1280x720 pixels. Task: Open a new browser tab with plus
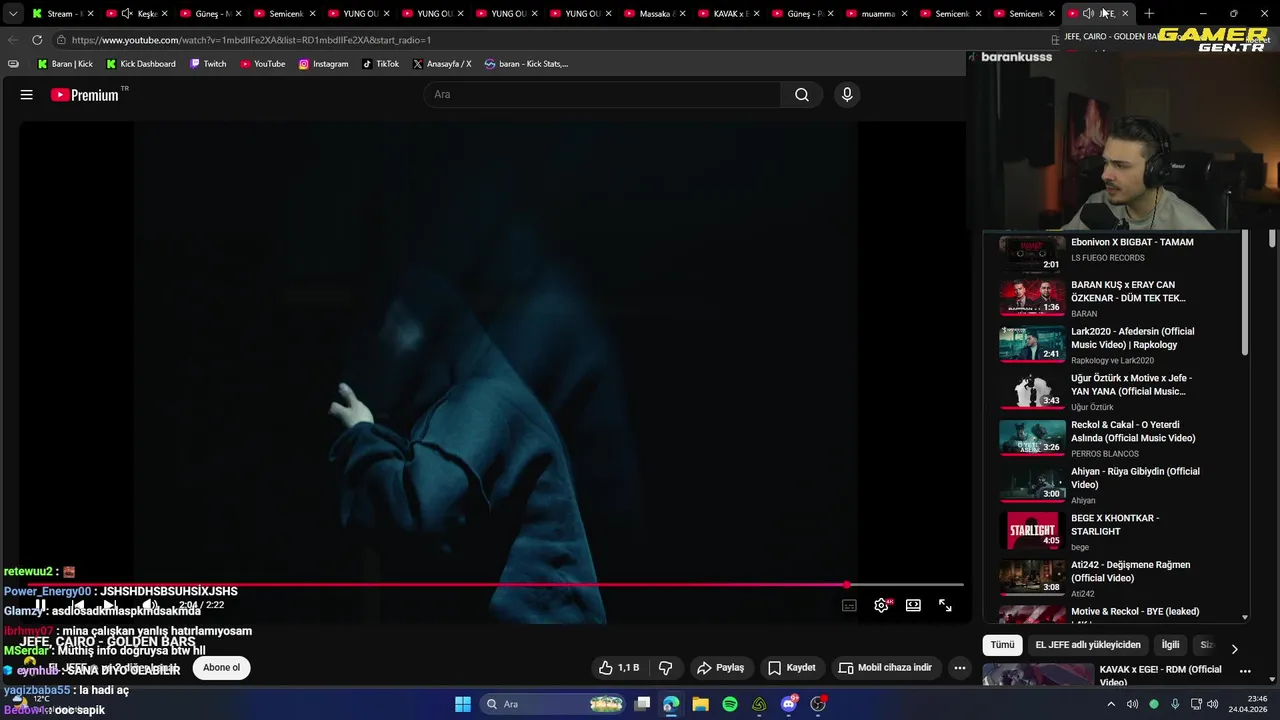point(1149,14)
